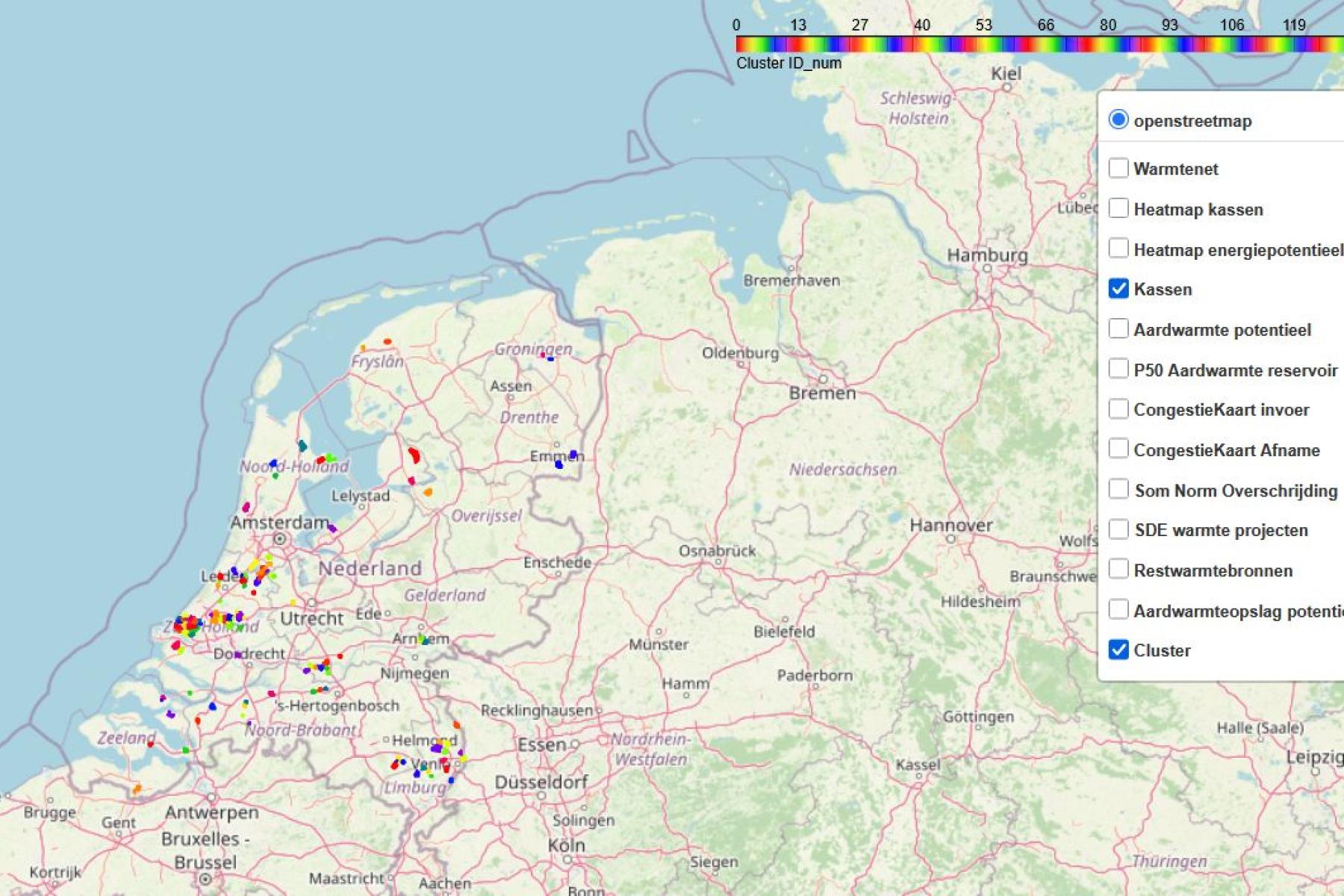1344x896 pixels.
Task: Click the red cluster marker near Emmeloord
Action: (414, 455)
